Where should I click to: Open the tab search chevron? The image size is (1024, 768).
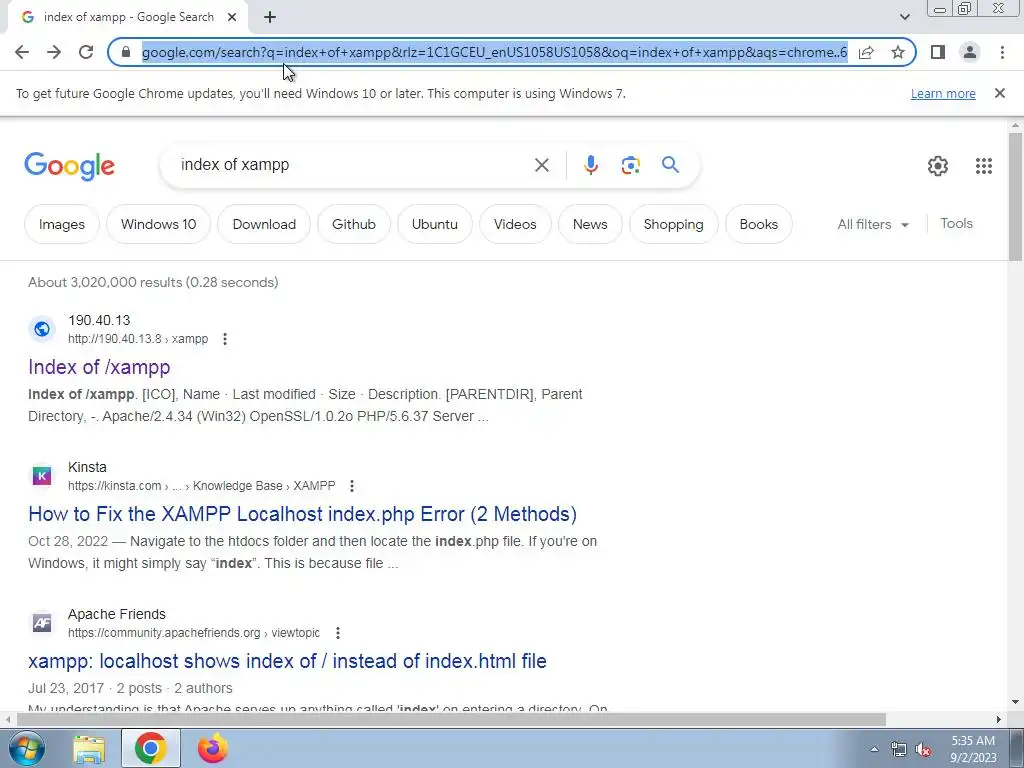coord(904,18)
